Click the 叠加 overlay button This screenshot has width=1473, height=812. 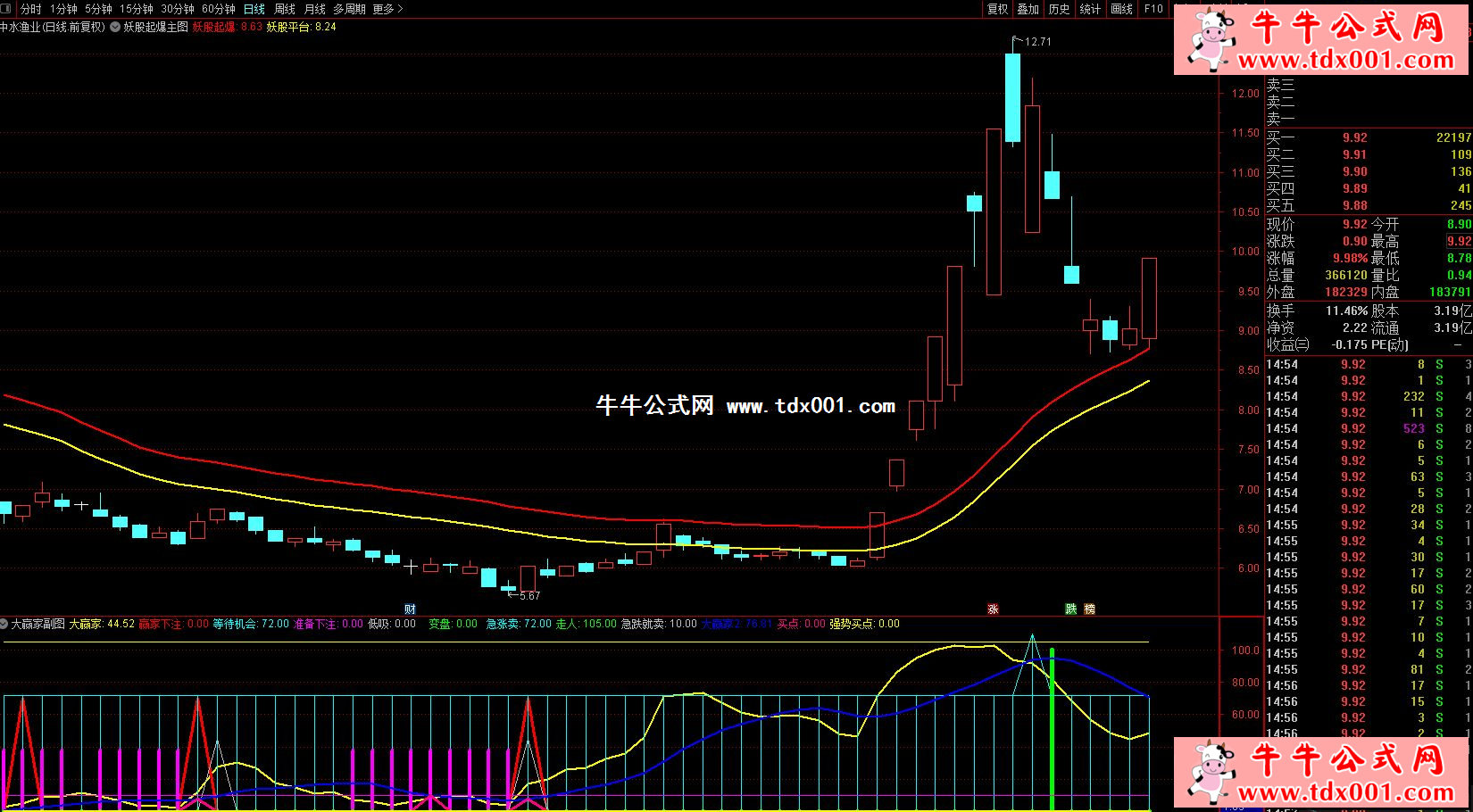pos(1028,9)
